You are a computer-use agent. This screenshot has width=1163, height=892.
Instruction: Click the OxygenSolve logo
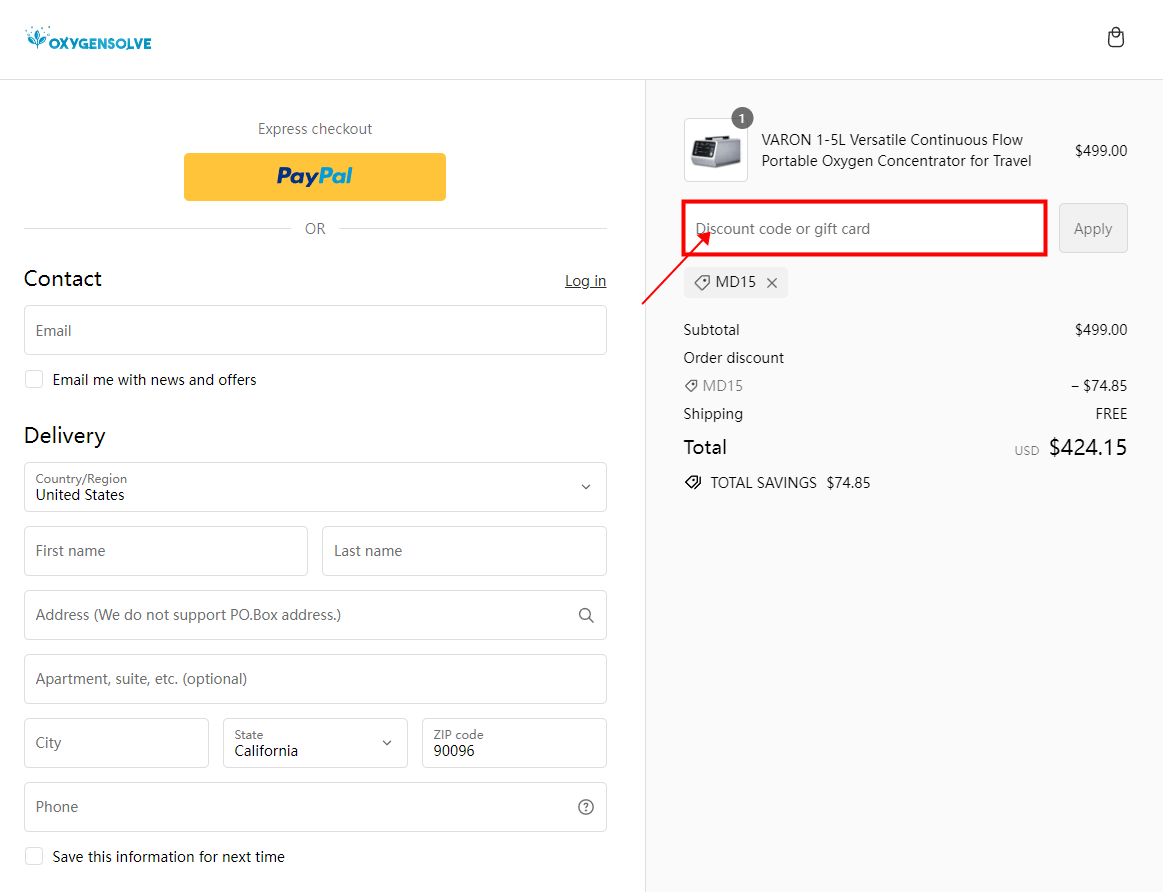click(89, 40)
